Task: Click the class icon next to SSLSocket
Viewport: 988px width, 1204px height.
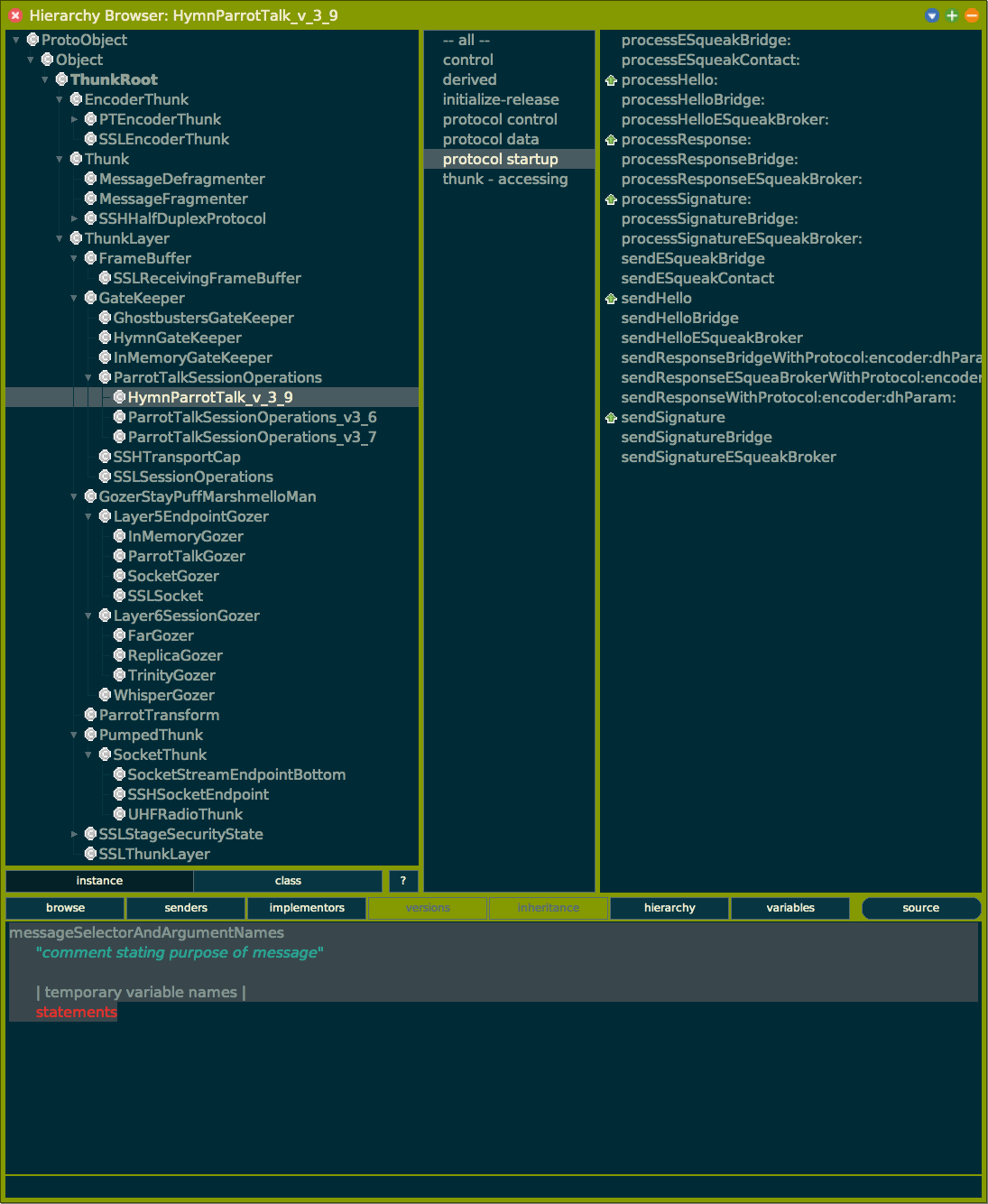Action: pyautogui.click(x=119, y=596)
